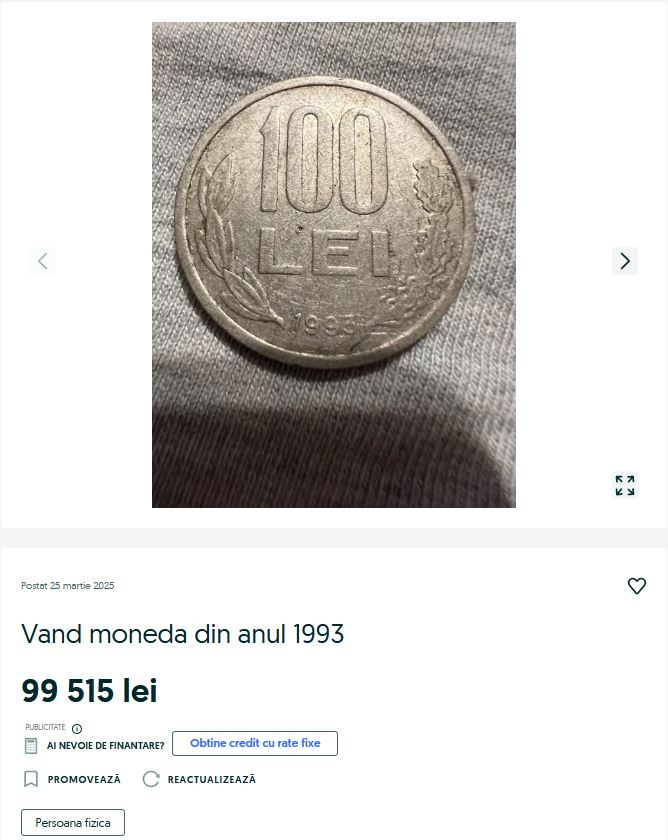Click the circular refresh icon beside REACTUALIZEAZĂ
668x840 pixels.
[151, 779]
